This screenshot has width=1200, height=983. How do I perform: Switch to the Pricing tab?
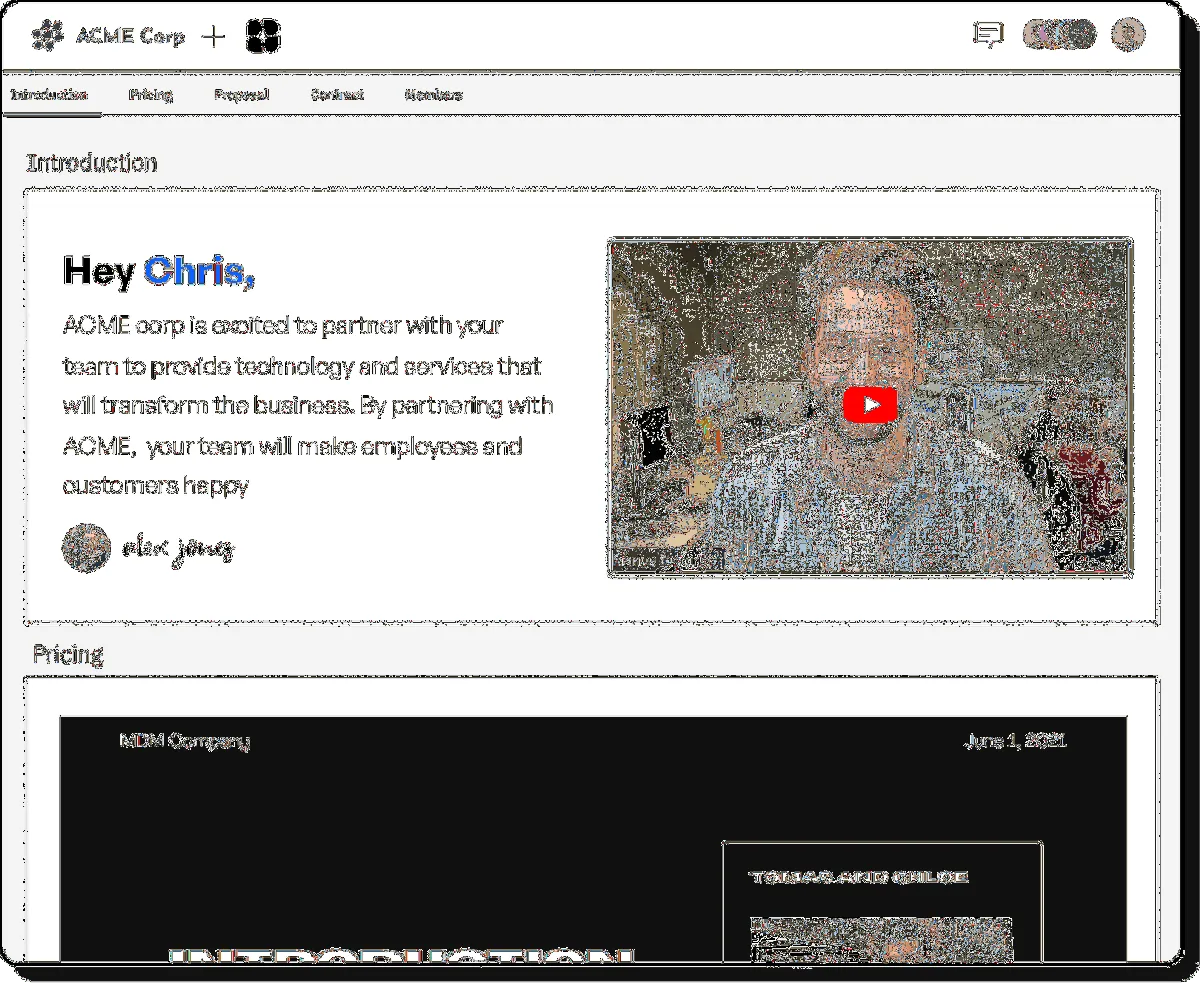pos(151,95)
